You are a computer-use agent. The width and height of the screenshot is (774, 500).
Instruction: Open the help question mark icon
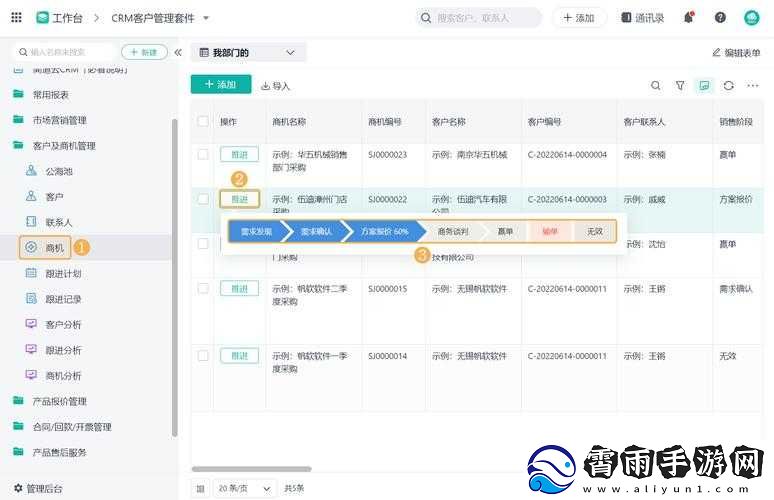[720, 18]
